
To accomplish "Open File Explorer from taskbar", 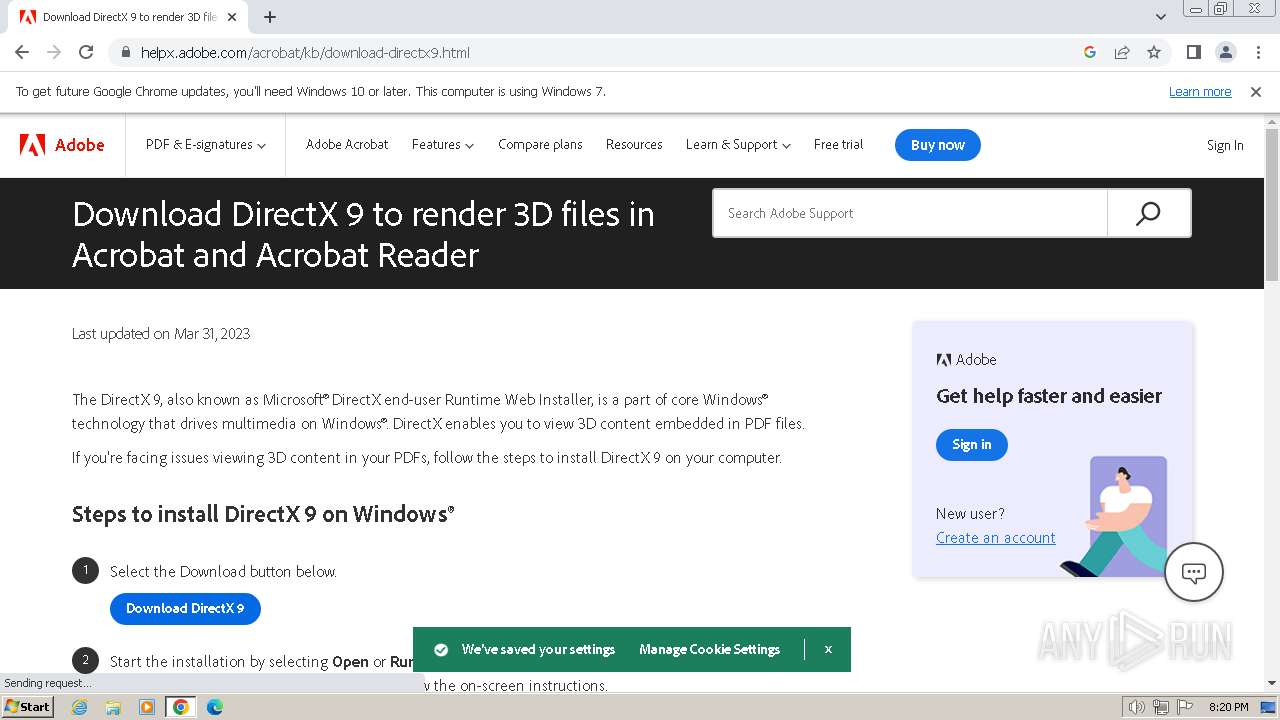I will click(113, 707).
